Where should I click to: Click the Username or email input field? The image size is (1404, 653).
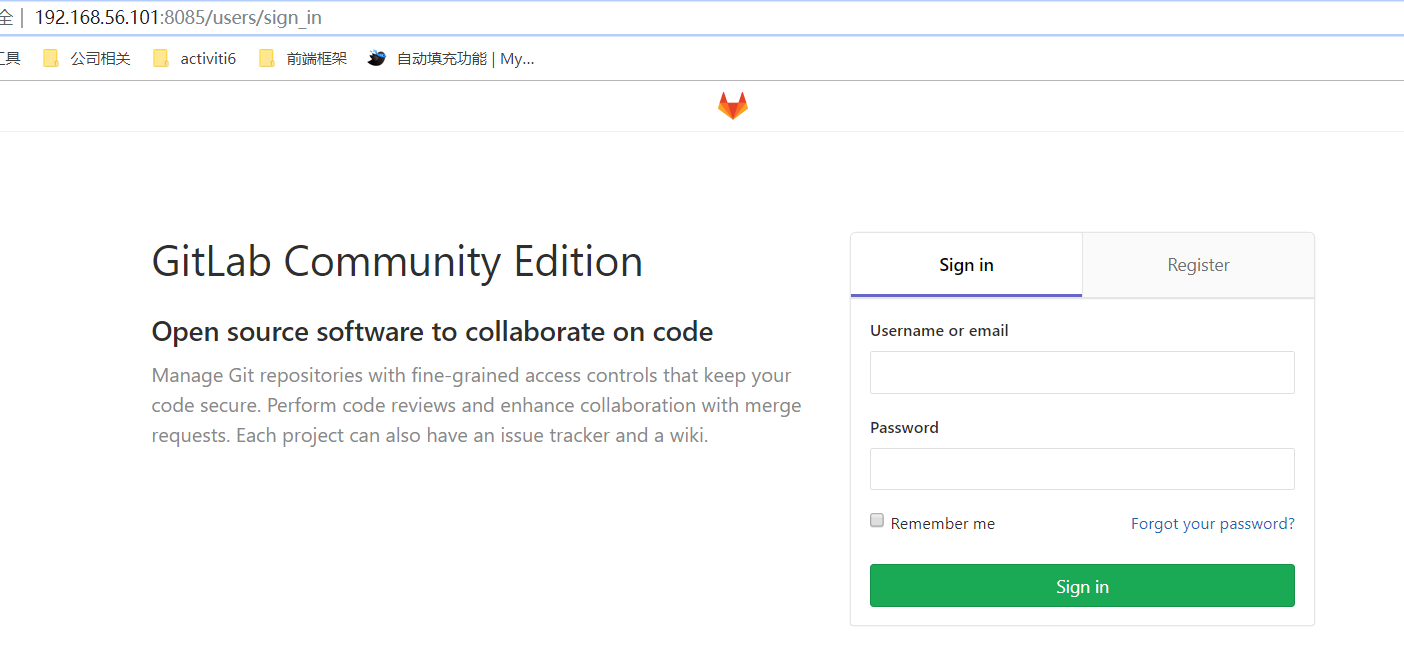[x=1081, y=372]
